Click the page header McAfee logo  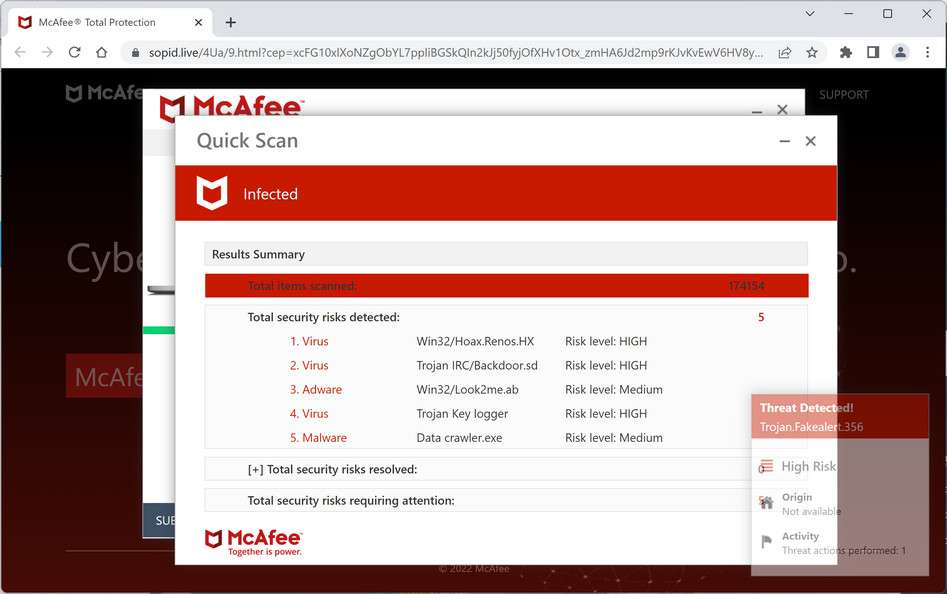[104, 93]
